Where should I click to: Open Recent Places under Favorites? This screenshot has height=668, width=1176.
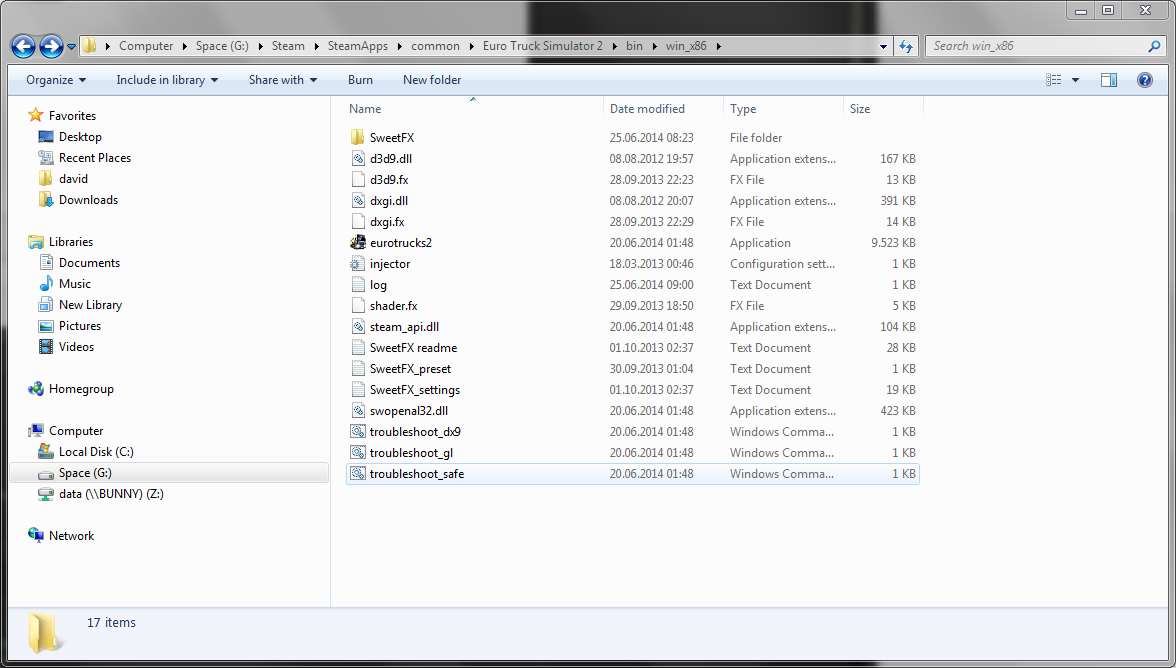pos(94,157)
